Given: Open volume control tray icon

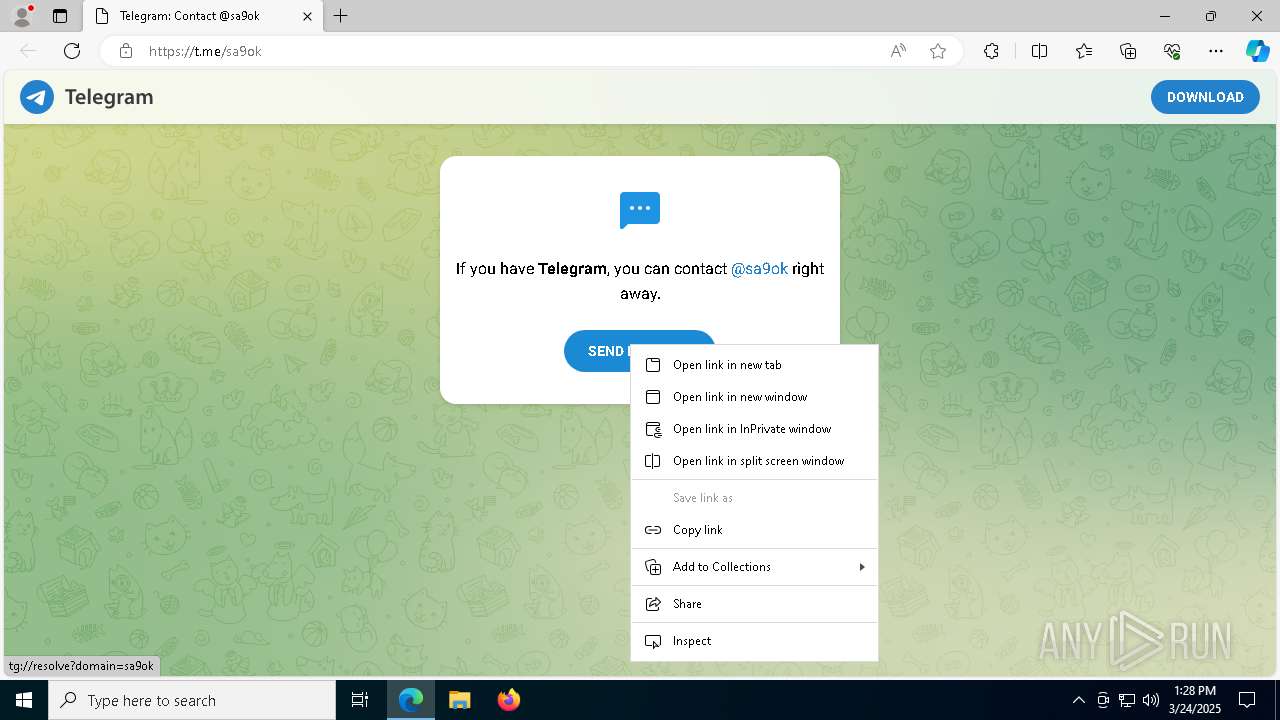Looking at the screenshot, I should pos(1151,700).
